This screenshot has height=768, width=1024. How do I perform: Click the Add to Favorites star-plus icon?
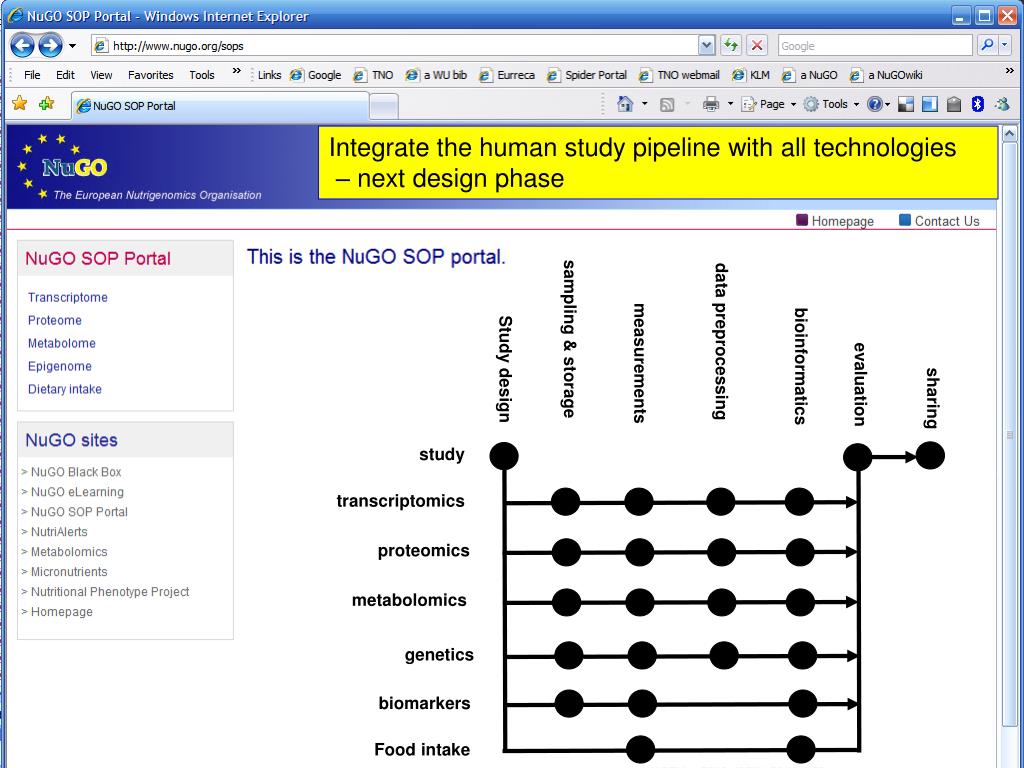[x=46, y=103]
